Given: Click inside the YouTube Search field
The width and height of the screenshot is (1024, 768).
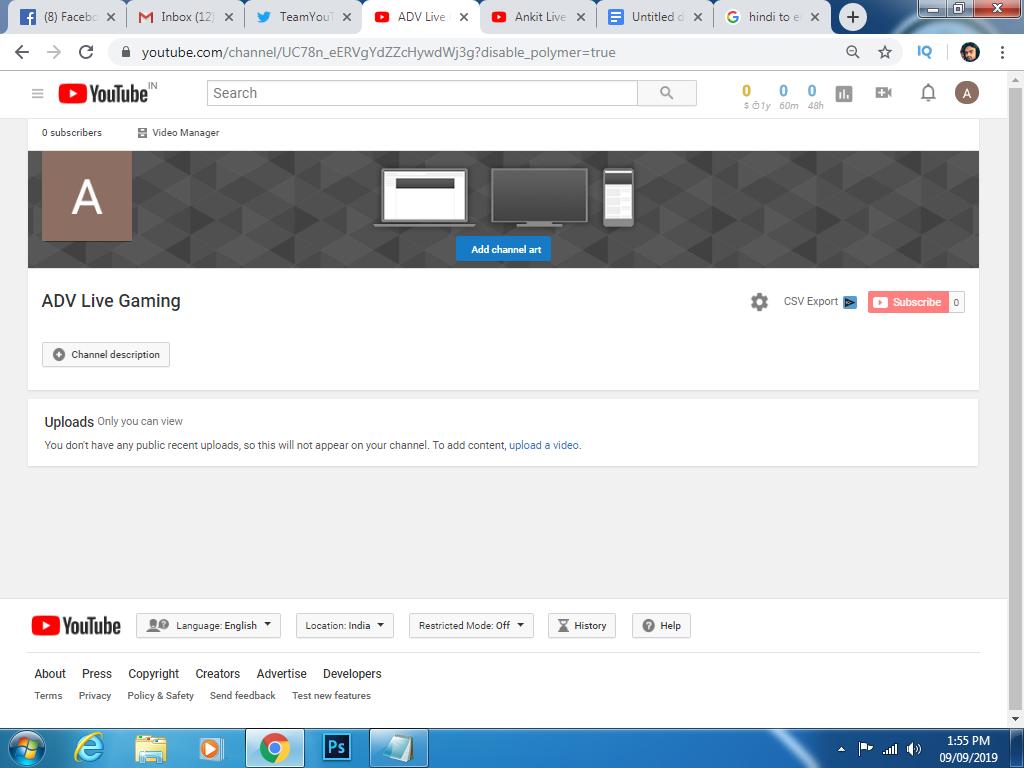Looking at the screenshot, I should 422,93.
